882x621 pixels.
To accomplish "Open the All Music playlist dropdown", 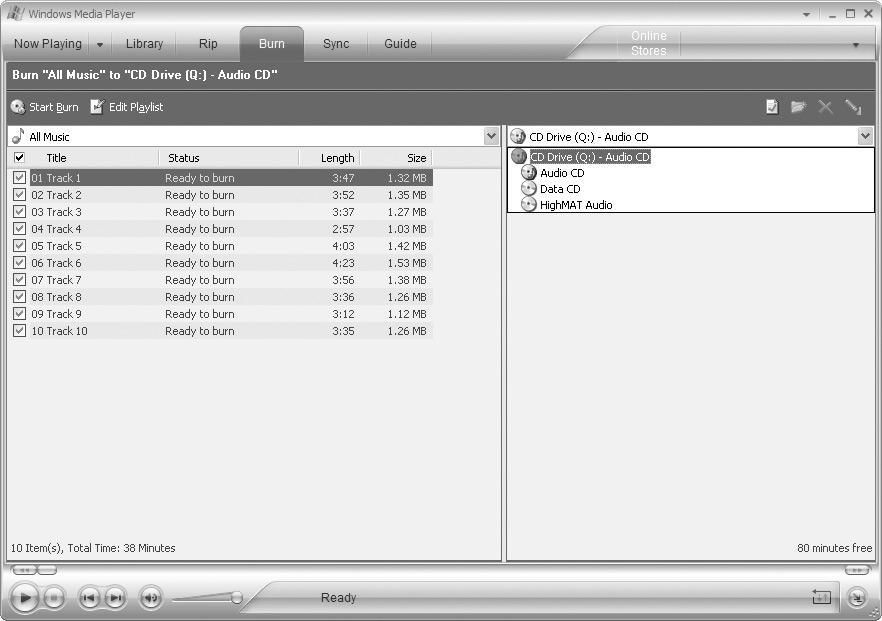I will click(491, 136).
